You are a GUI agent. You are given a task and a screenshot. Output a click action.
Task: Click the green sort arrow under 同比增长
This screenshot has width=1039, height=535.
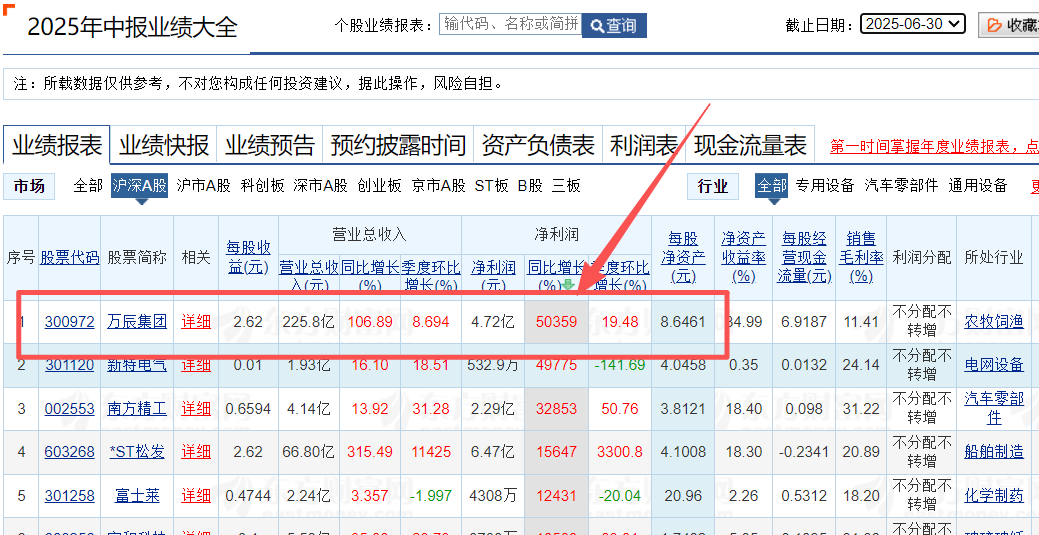point(567,286)
